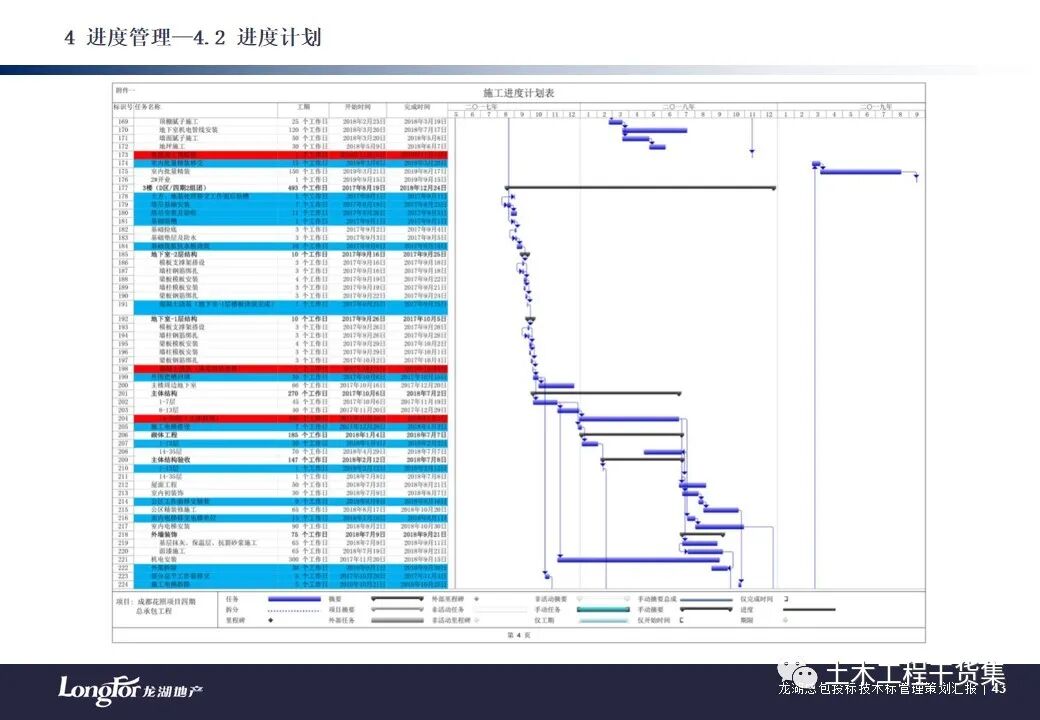Select row 217 '室内电梯安装'

(x=281, y=526)
